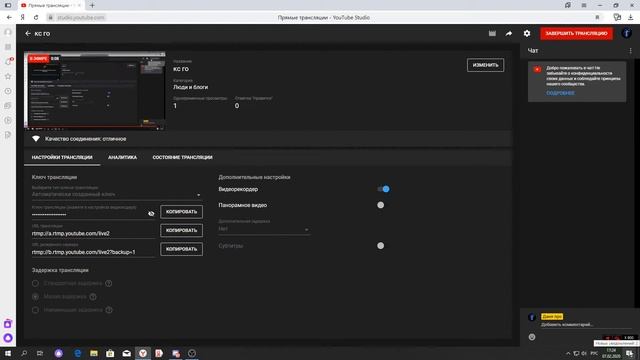This screenshot has width=640, height=360.
Task: Select third stream latency radio option
Action: [x=36, y=310]
